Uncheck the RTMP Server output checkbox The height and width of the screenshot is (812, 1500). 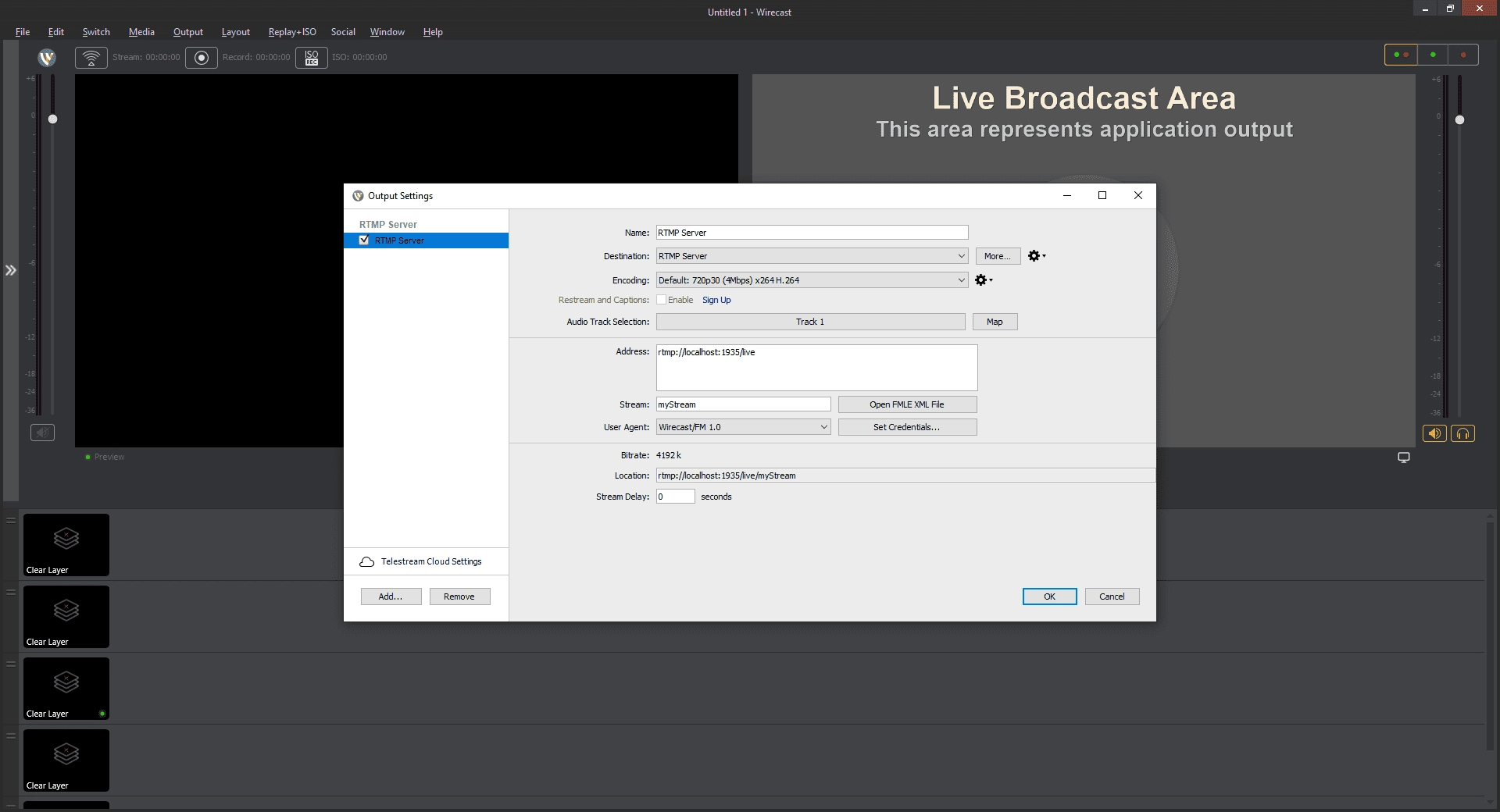(x=364, y=240)
